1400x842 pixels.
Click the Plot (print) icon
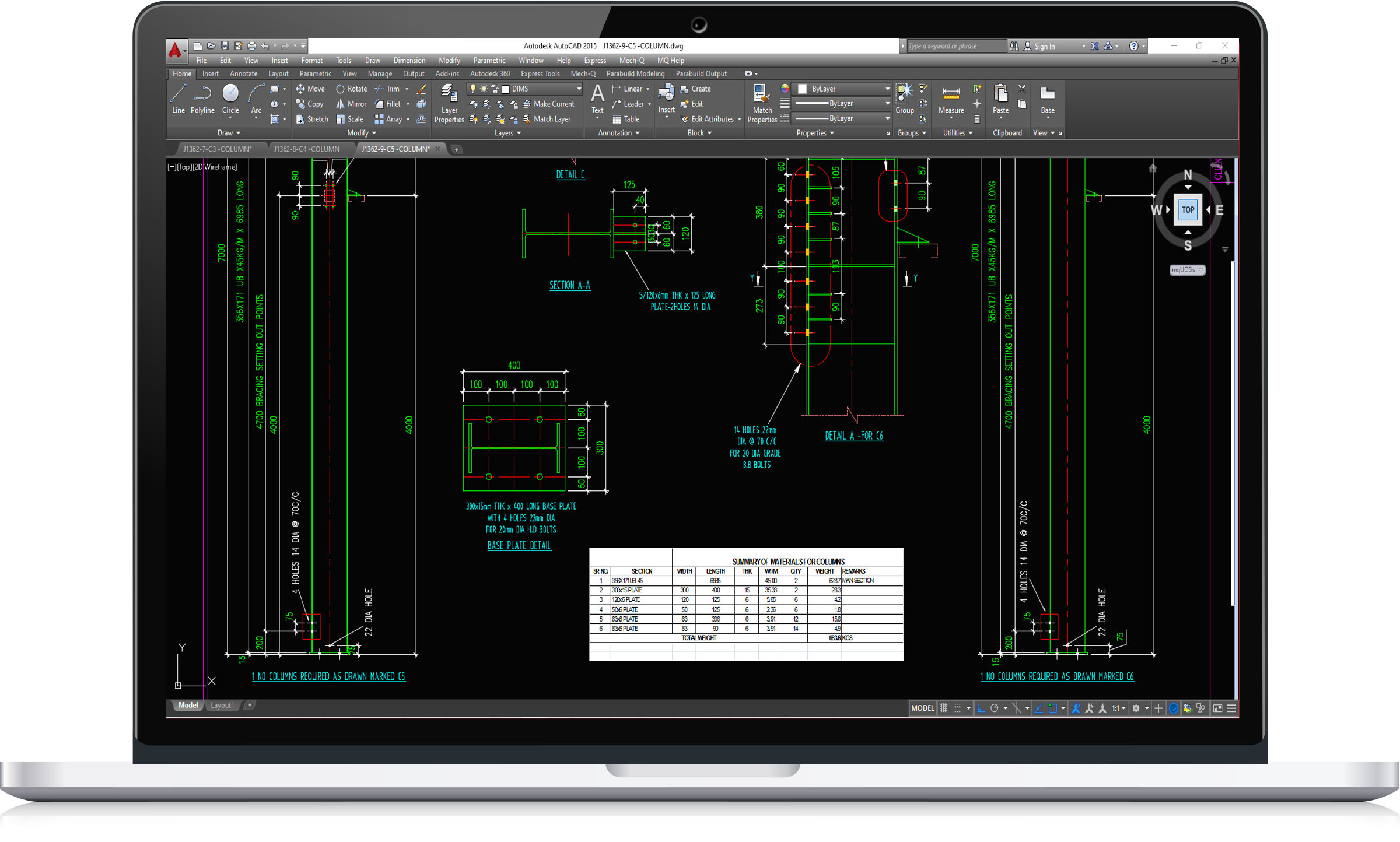[x=251, y=46]
